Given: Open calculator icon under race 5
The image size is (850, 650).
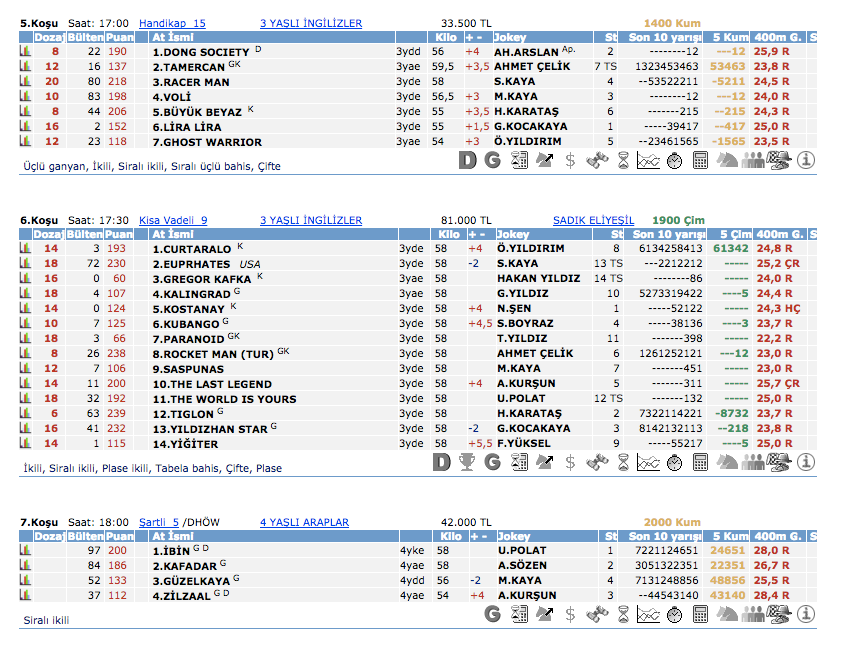Looking at the screenshot, I should (701, 160).
